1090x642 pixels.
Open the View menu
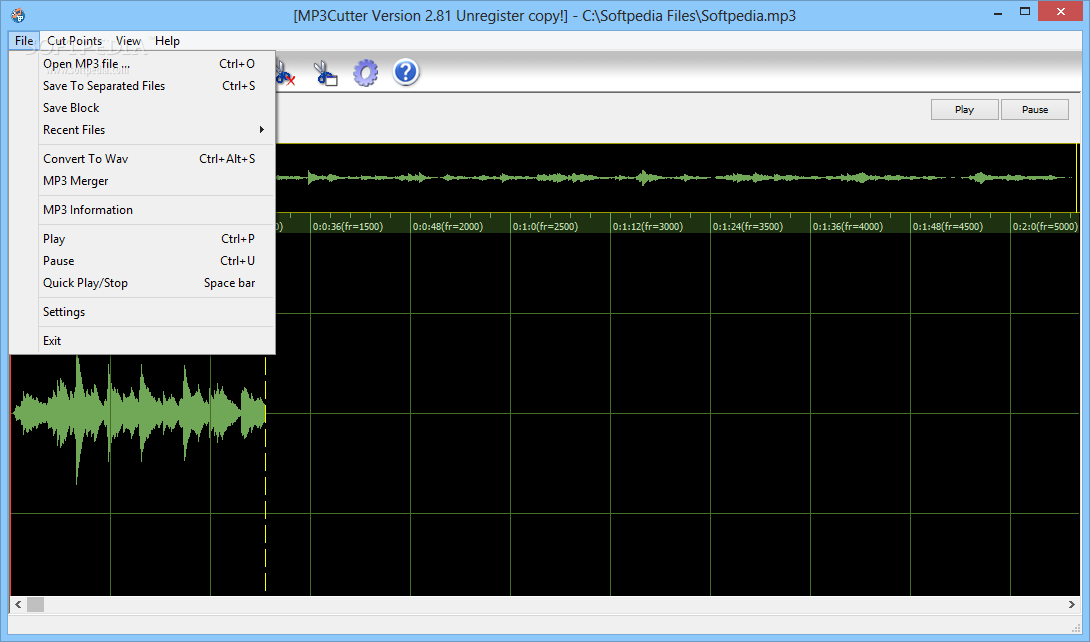(x=128, y=41)
